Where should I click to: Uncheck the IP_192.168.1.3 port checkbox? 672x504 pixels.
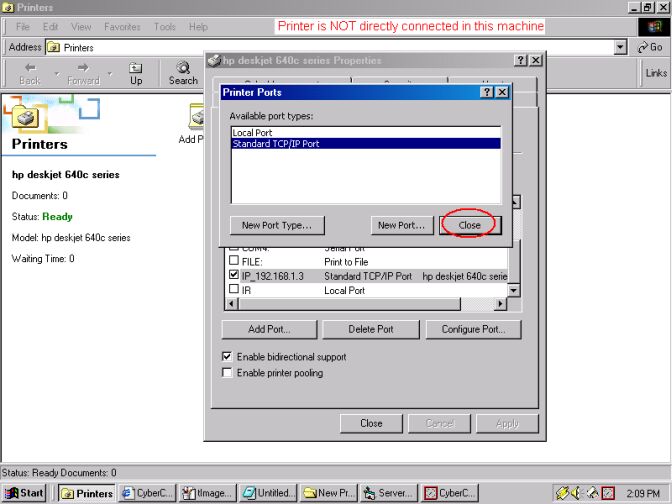point(234,275)
